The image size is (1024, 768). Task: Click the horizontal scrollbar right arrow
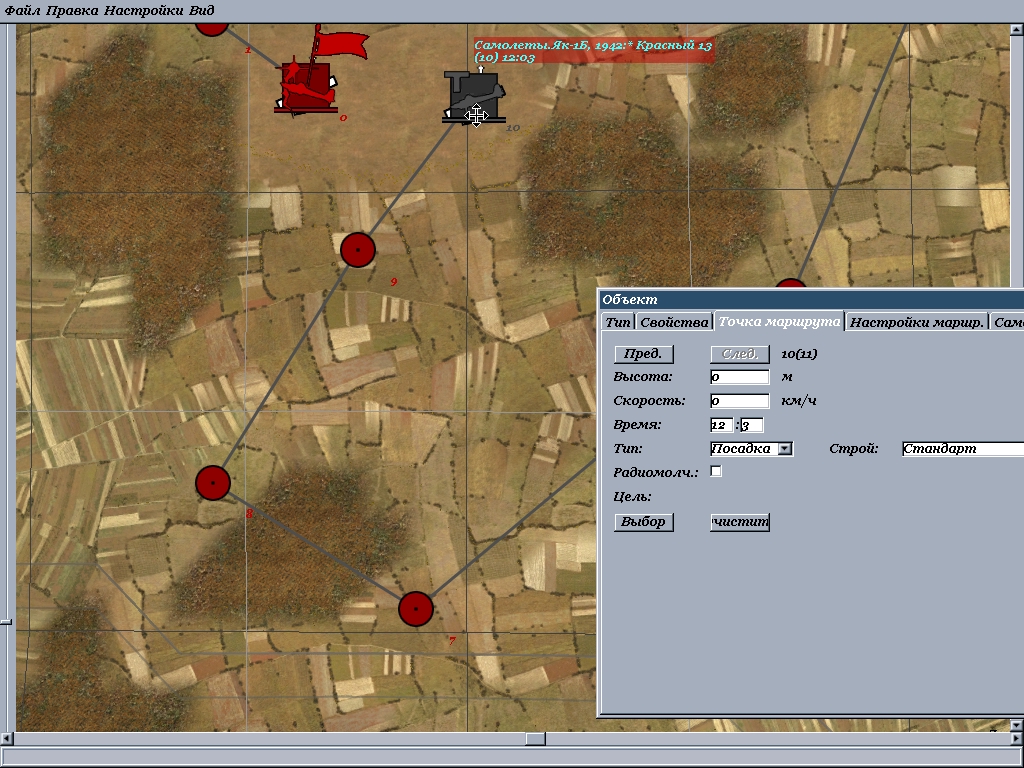[1017, 739]
